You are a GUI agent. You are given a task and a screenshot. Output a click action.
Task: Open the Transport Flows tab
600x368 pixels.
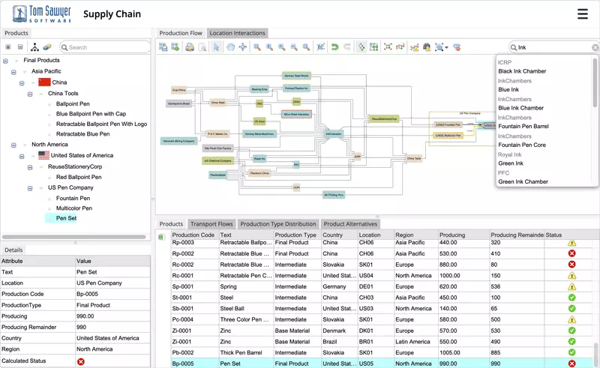[x=212, y=224]
